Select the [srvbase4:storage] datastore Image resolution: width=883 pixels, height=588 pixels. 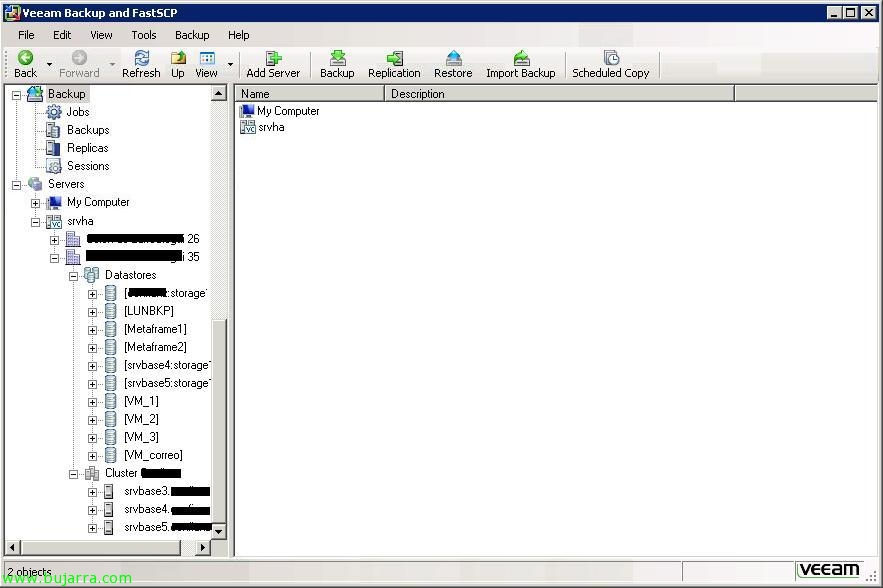[x=167, y=365]
